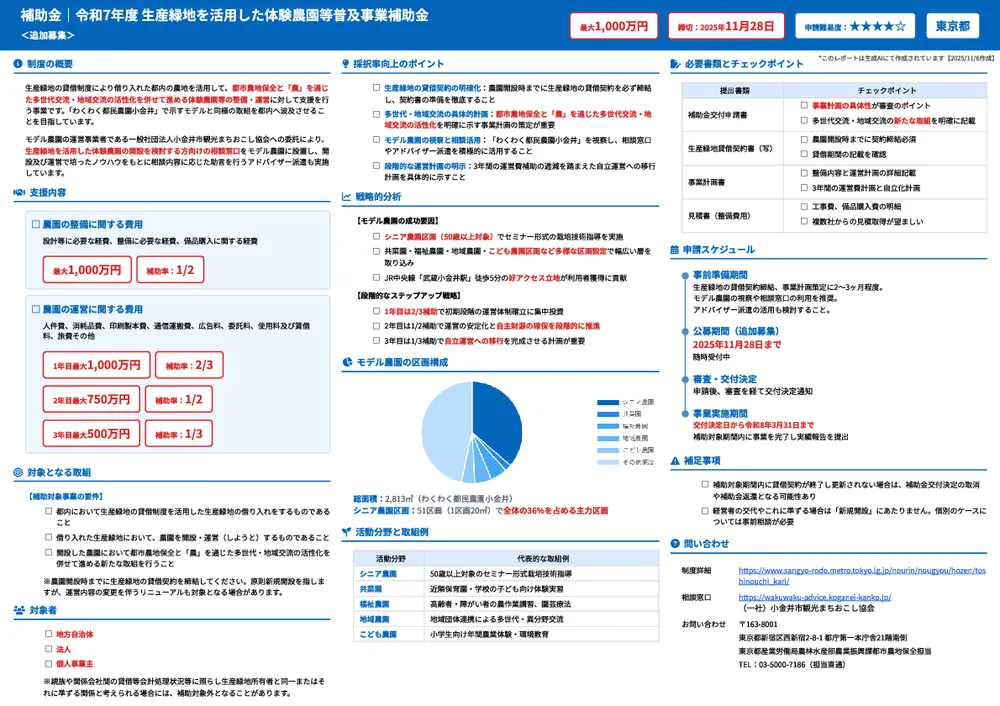
Task: Click the warning icon beside 補足事項
Action: (675, 461)
